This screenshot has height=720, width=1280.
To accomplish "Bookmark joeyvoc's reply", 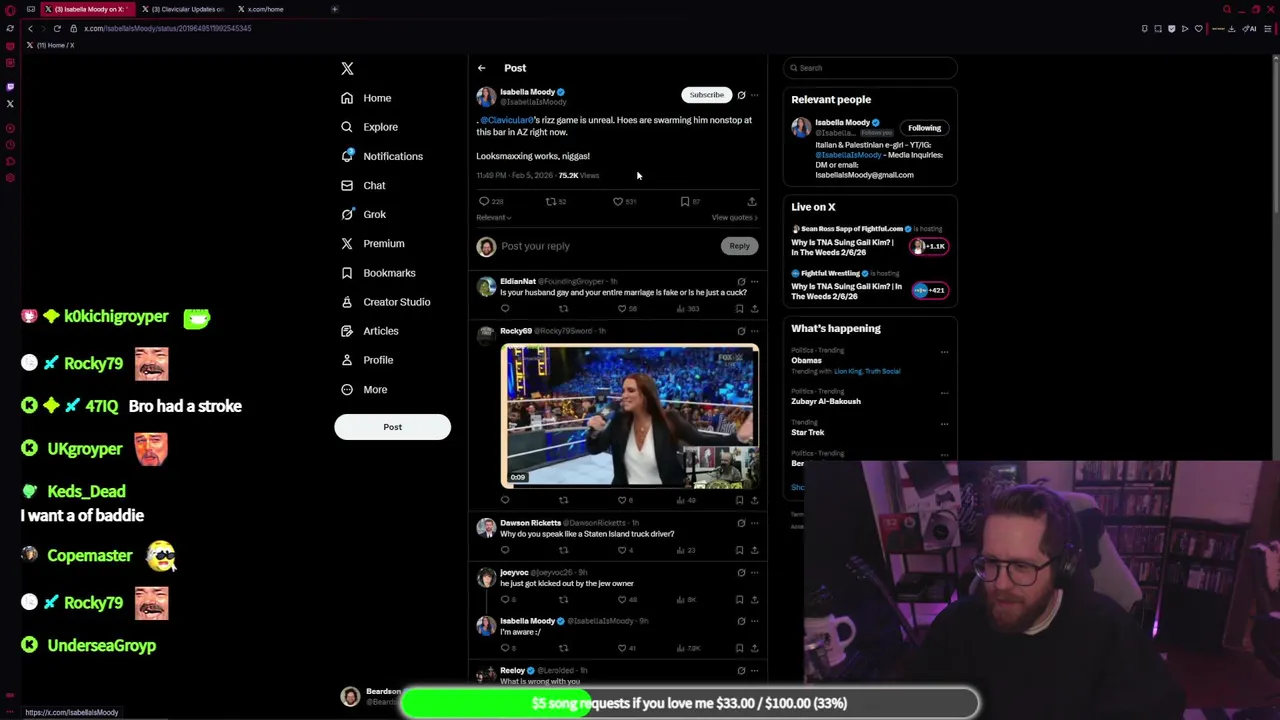I will tap(739, 599).
